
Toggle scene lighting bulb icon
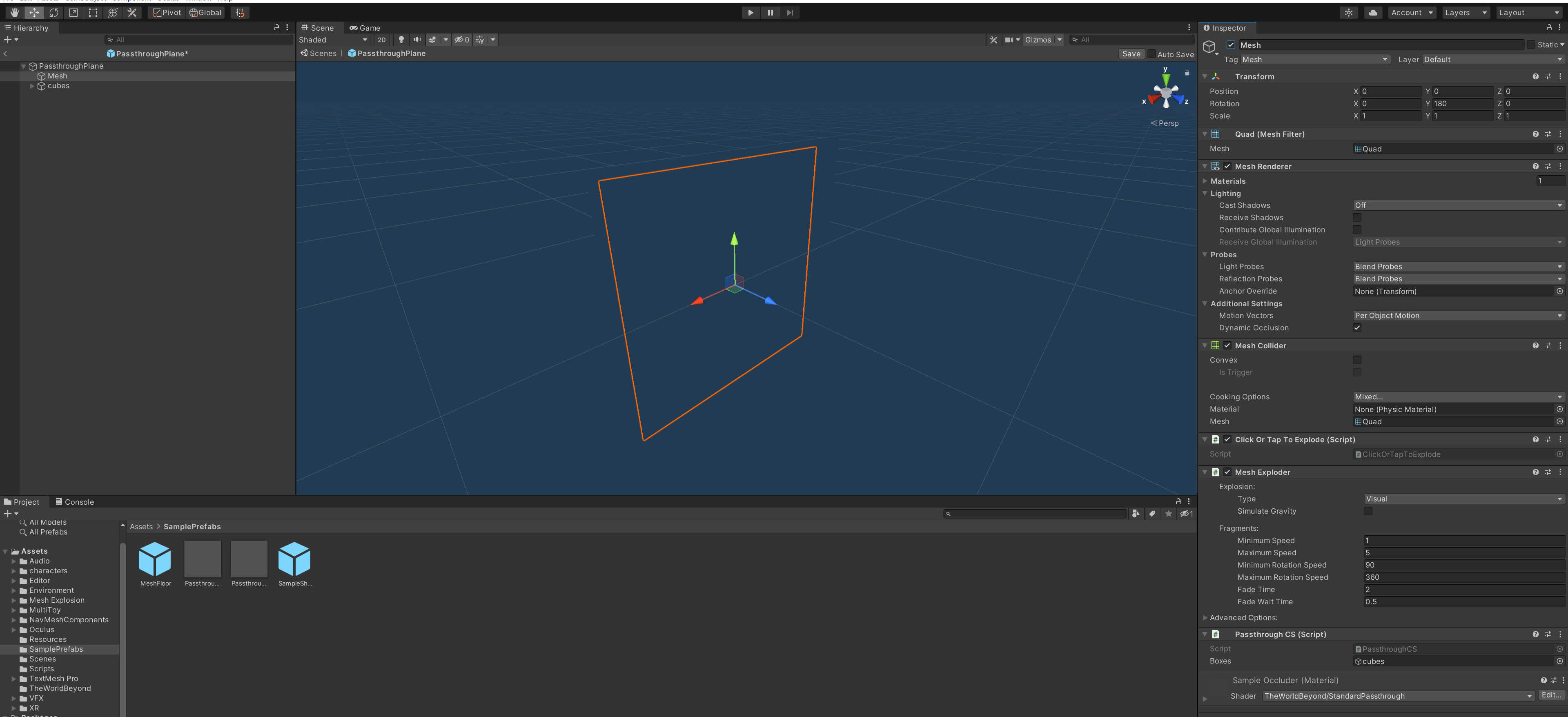point(401,40)
